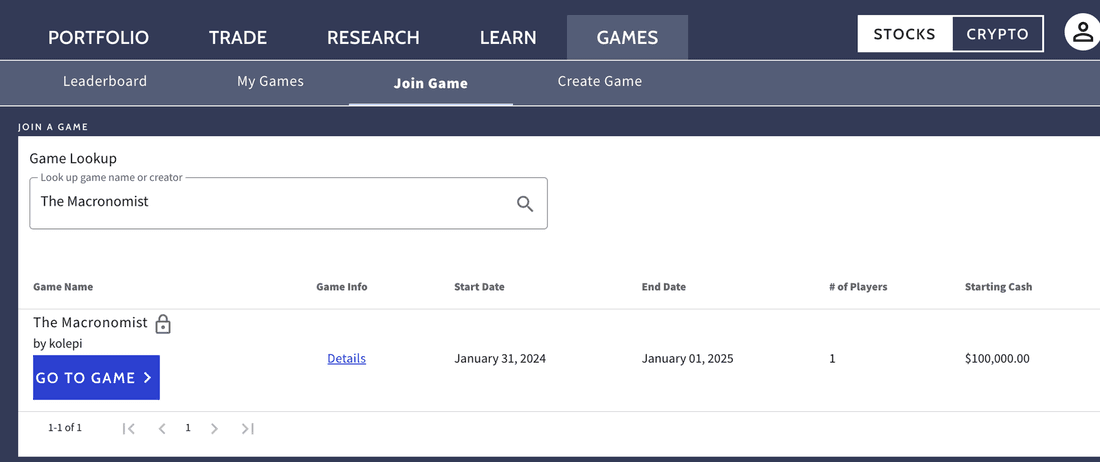
Task: Click the lock icon beside The Macronomist
Action: click(x=163, y=324)
